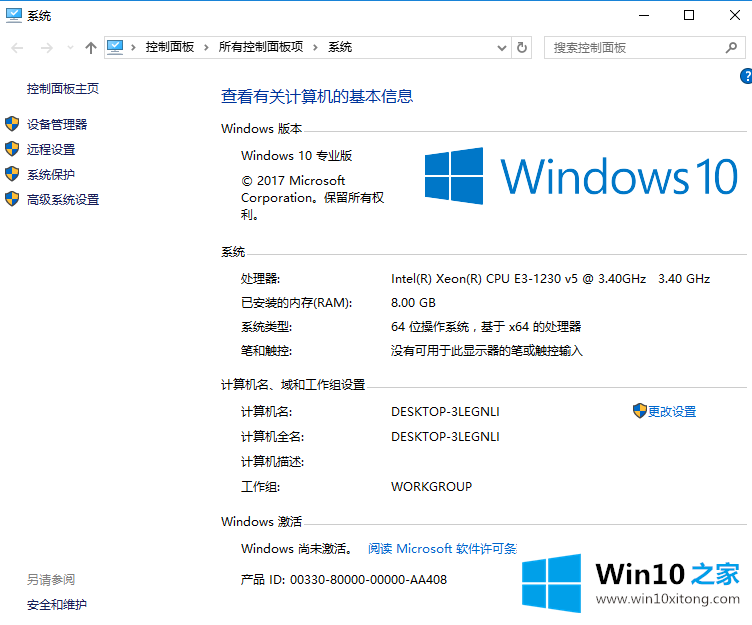Open the recent locations dropdown arrow
Viewport: 752px width, 625px height.
point(70,47)
